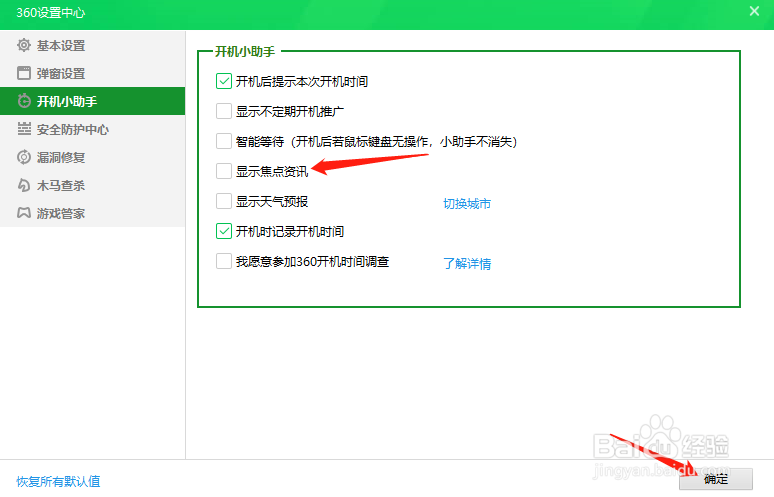Screen dimensions: 774x497
Task: Click the 切换城市 link
Action: coord(467,203)
